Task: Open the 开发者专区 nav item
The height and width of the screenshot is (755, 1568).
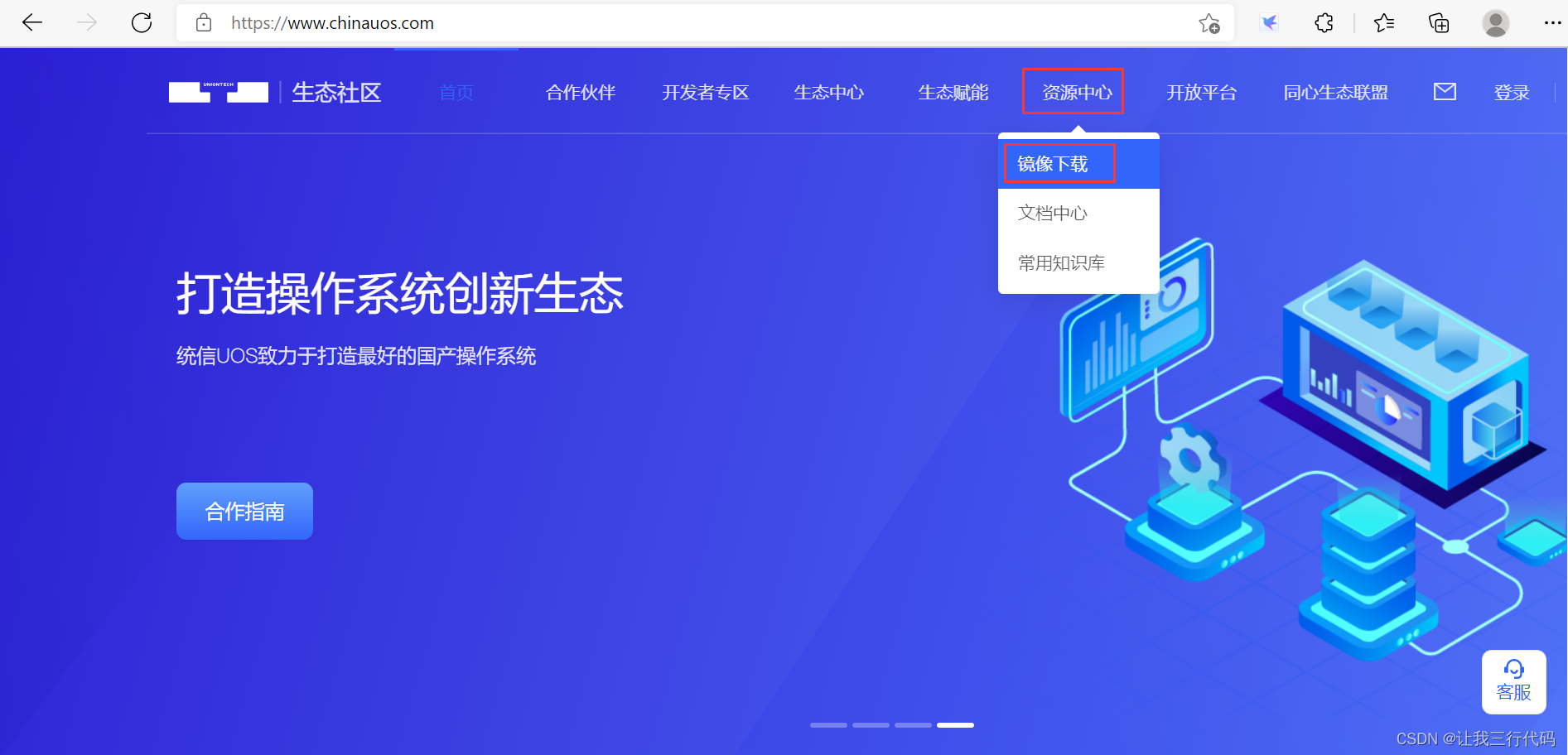Action: 706,93
